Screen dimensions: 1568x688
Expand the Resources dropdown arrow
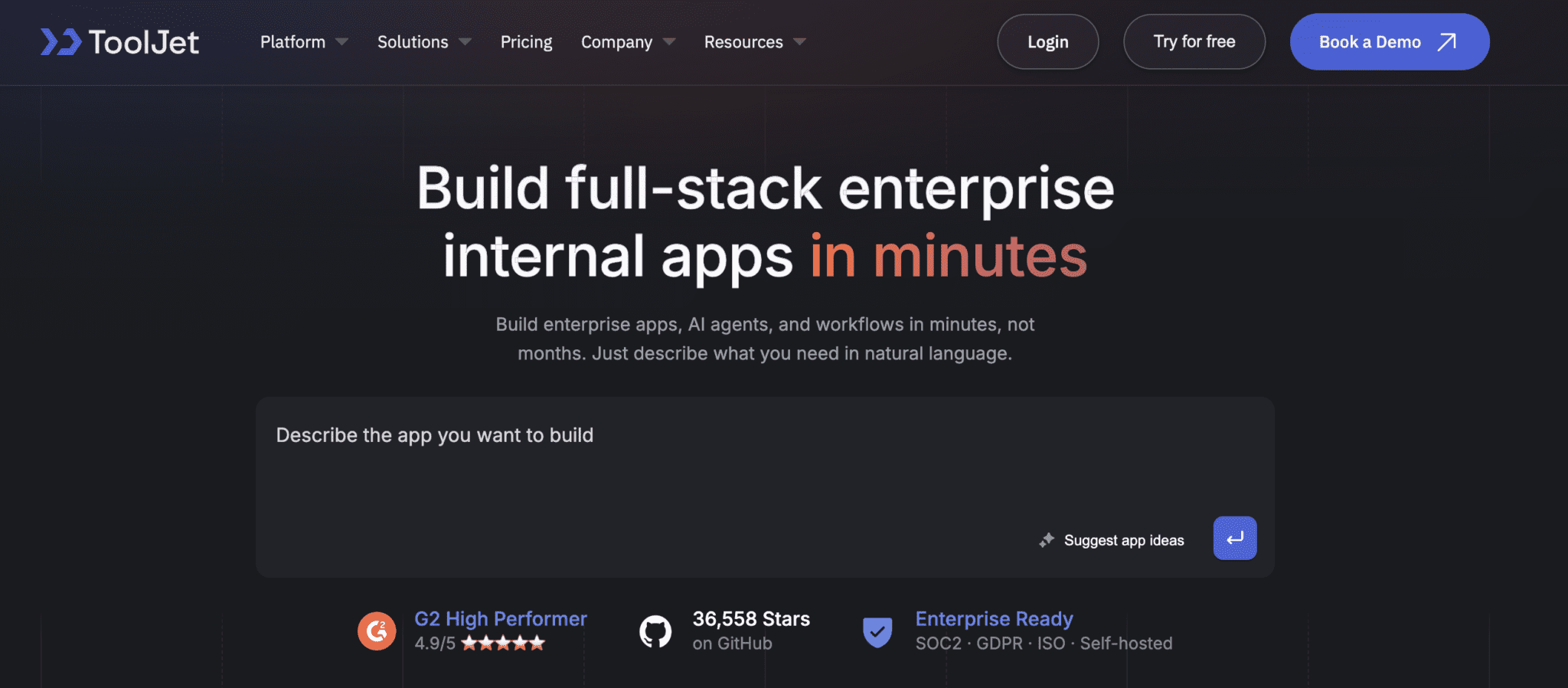(x=800, y=41)
